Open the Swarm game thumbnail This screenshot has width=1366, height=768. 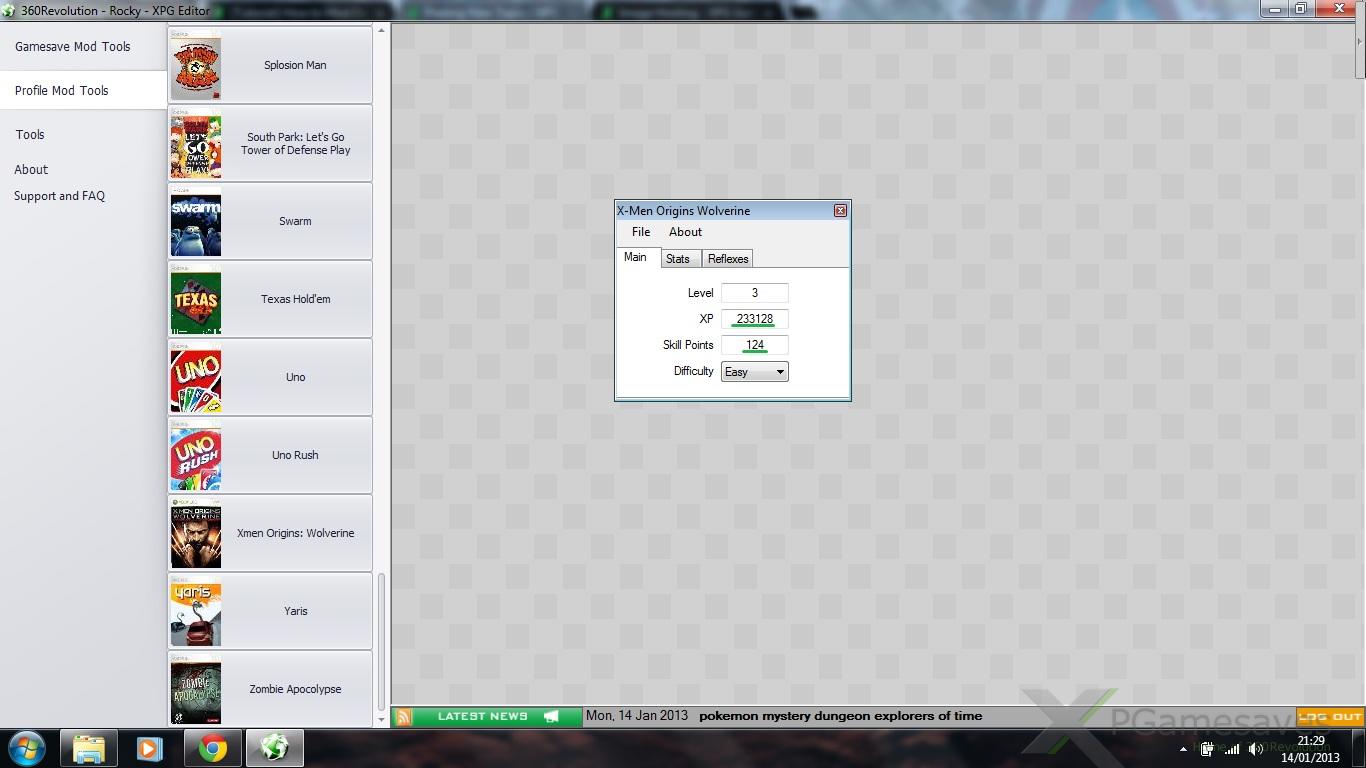click(x=196, y=222)
